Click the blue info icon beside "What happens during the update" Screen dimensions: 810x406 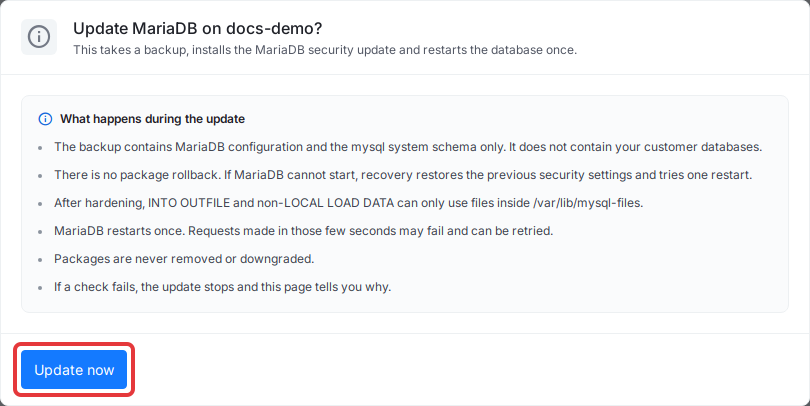click(x=45, y=119)
